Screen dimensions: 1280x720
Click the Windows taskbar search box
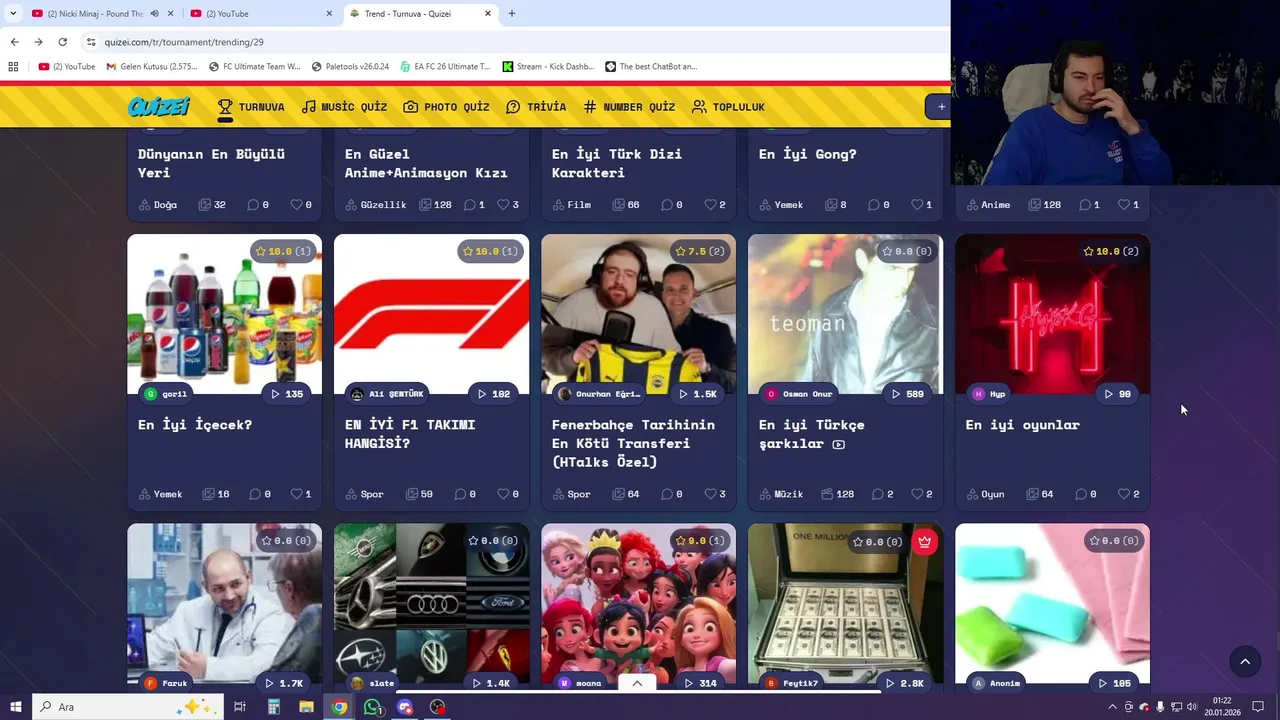coord(128,707)
